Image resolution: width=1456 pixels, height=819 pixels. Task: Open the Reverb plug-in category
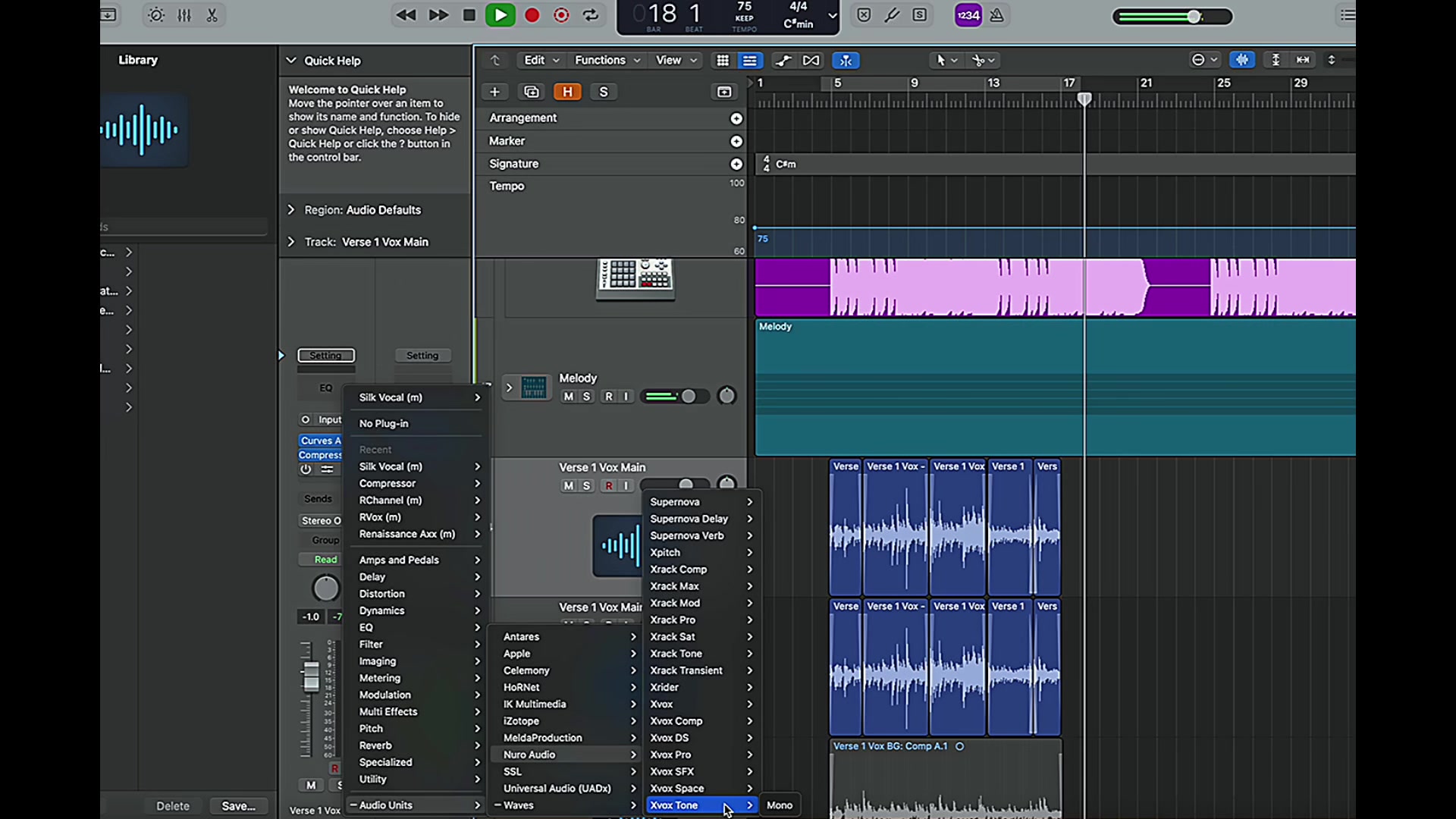[x=416, y=746]
